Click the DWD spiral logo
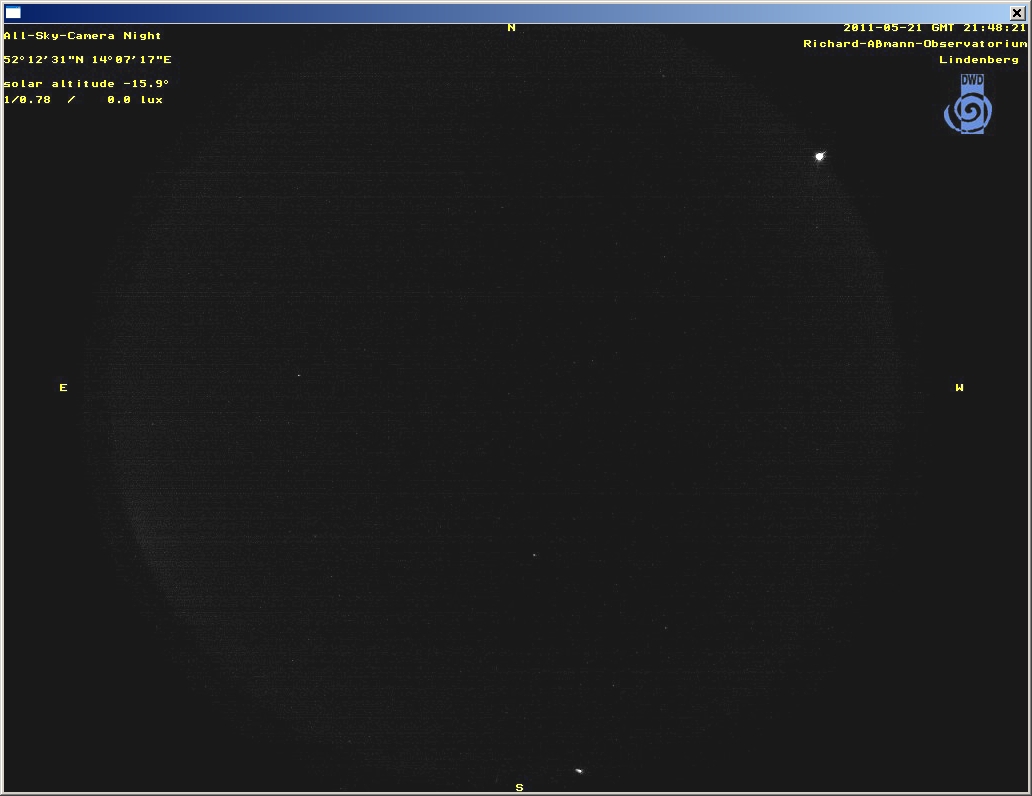The height and width of the screenshot is (796, 1032). tap(968, 104)
